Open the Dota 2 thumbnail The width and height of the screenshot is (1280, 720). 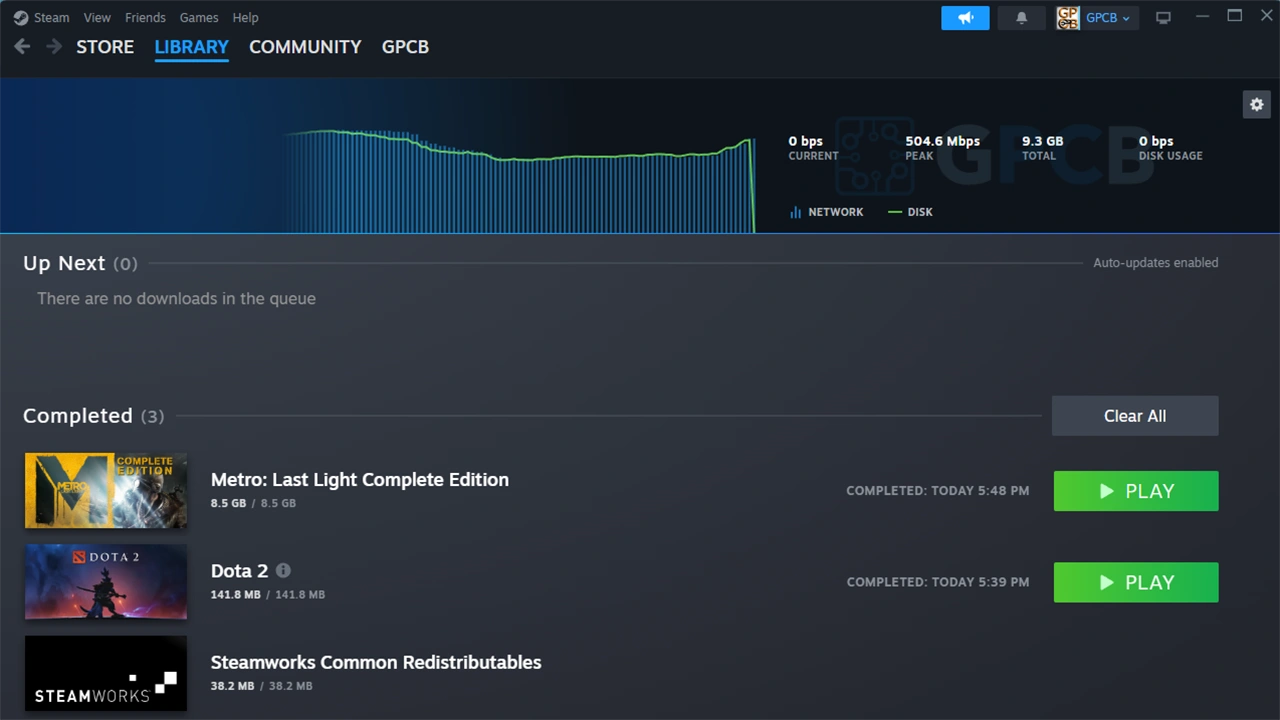106,582
